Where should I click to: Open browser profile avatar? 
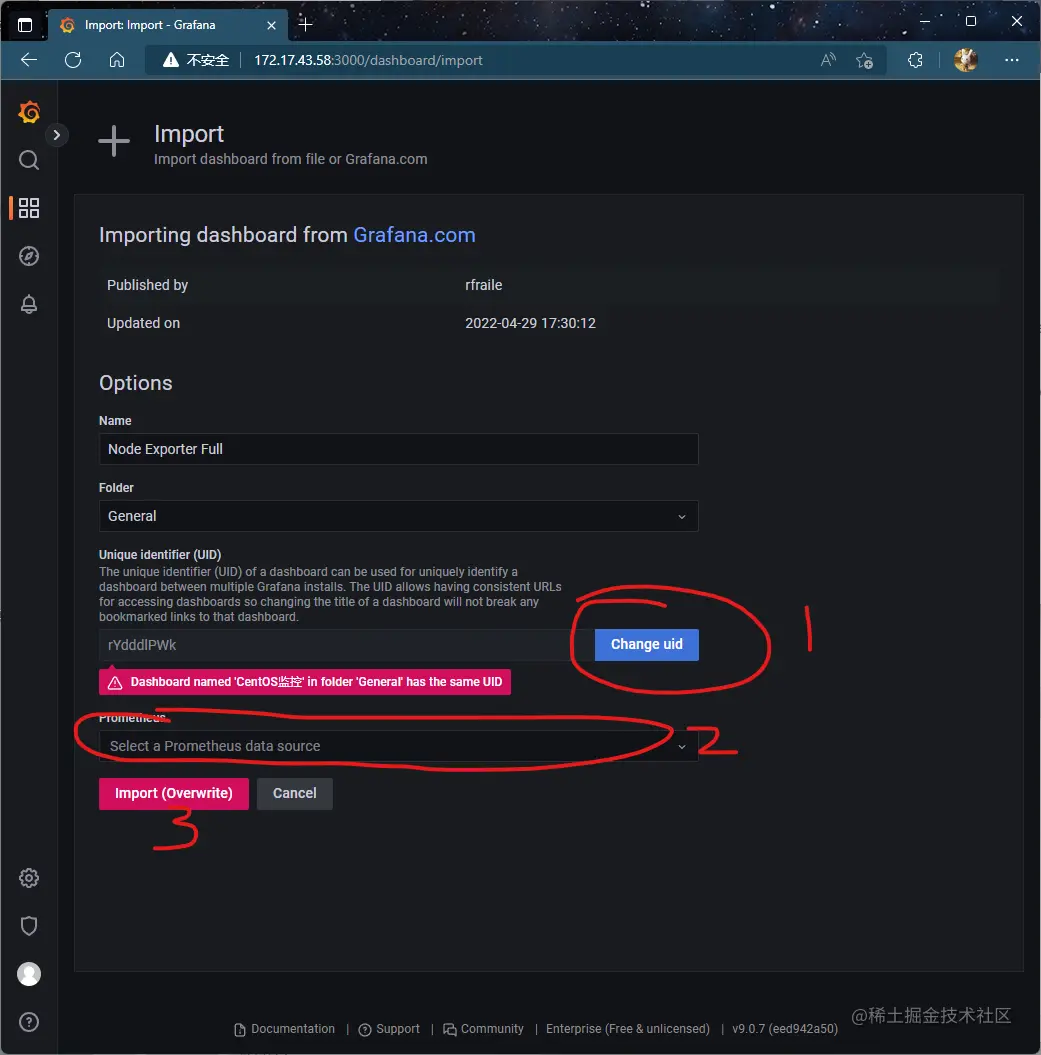[x=966, y=60]
